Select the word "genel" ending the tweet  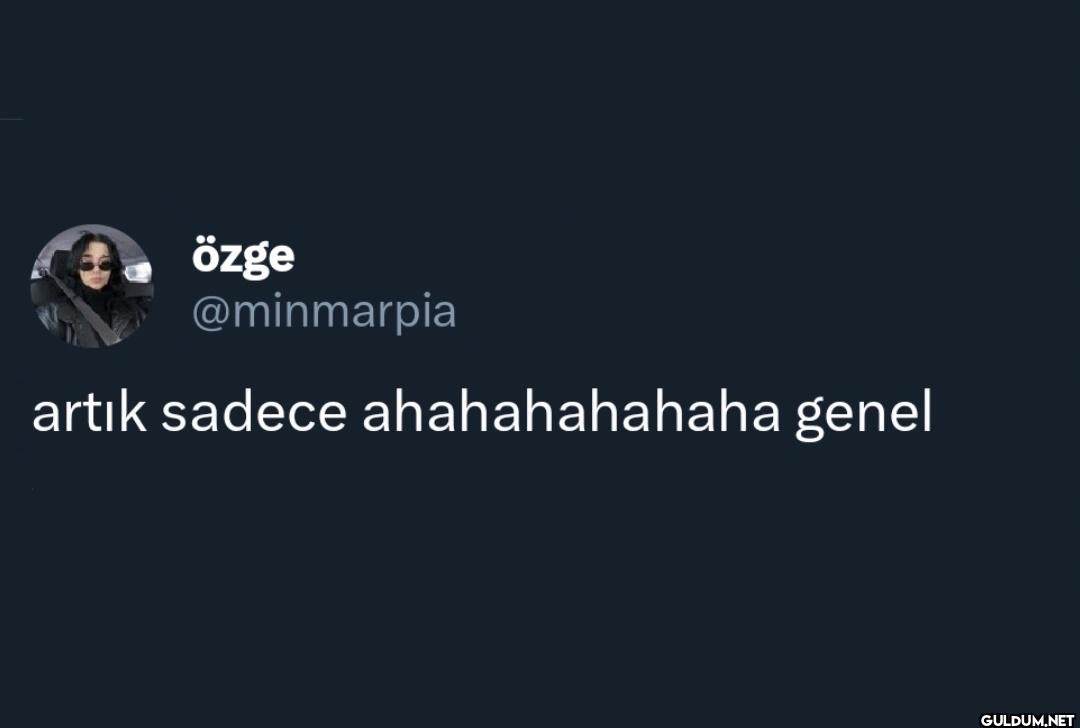pyautogui.click(x=863, y=414)
